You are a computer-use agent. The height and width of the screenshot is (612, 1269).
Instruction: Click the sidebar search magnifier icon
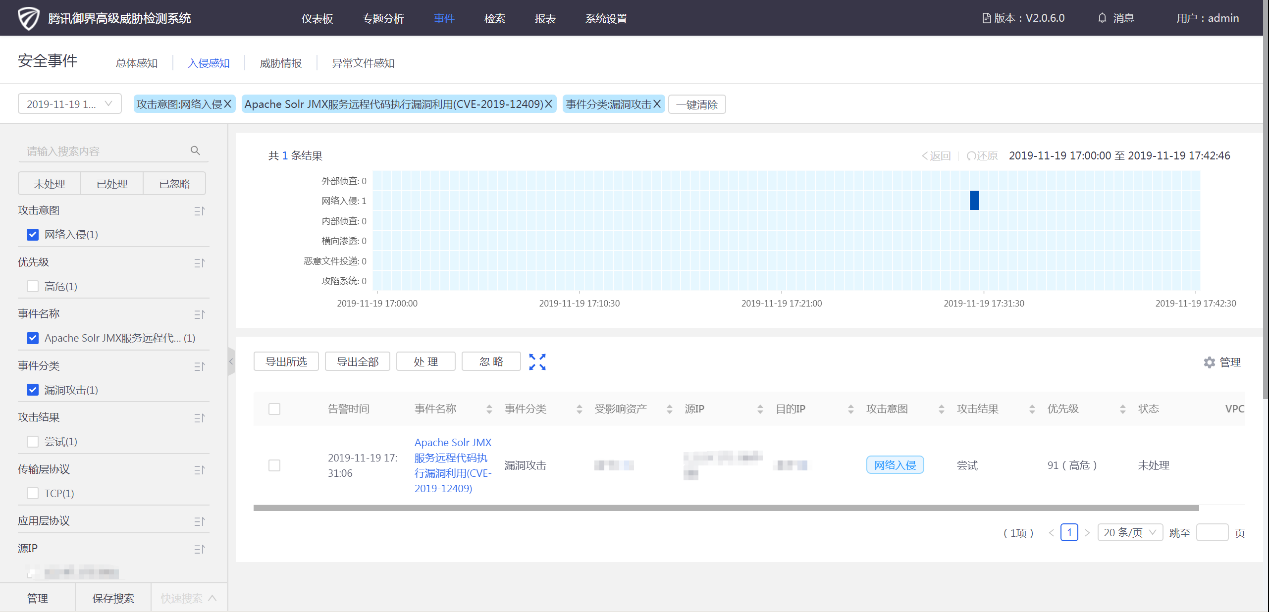point(196,151)
